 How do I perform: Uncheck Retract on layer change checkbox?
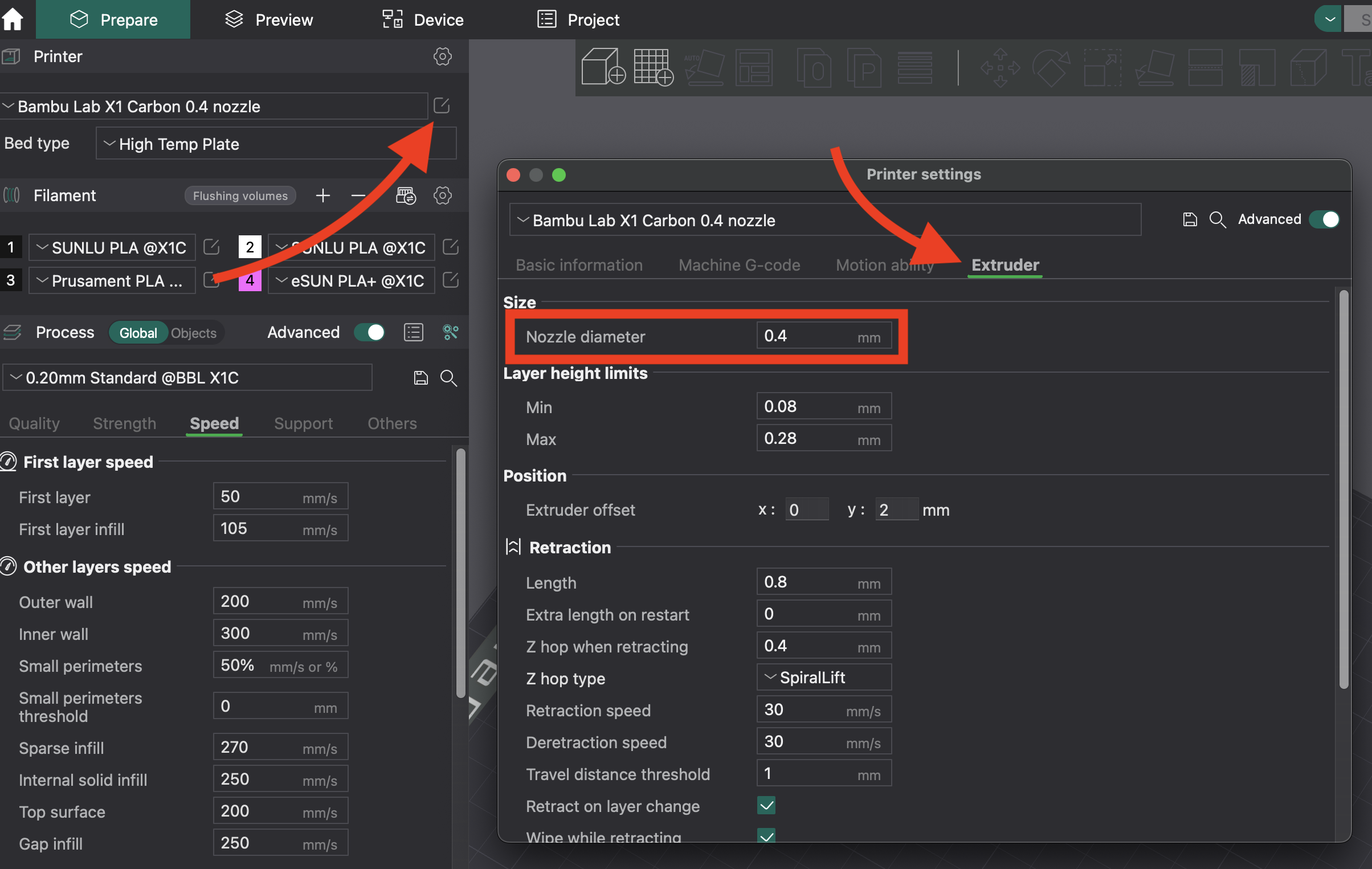coord(766,806)
